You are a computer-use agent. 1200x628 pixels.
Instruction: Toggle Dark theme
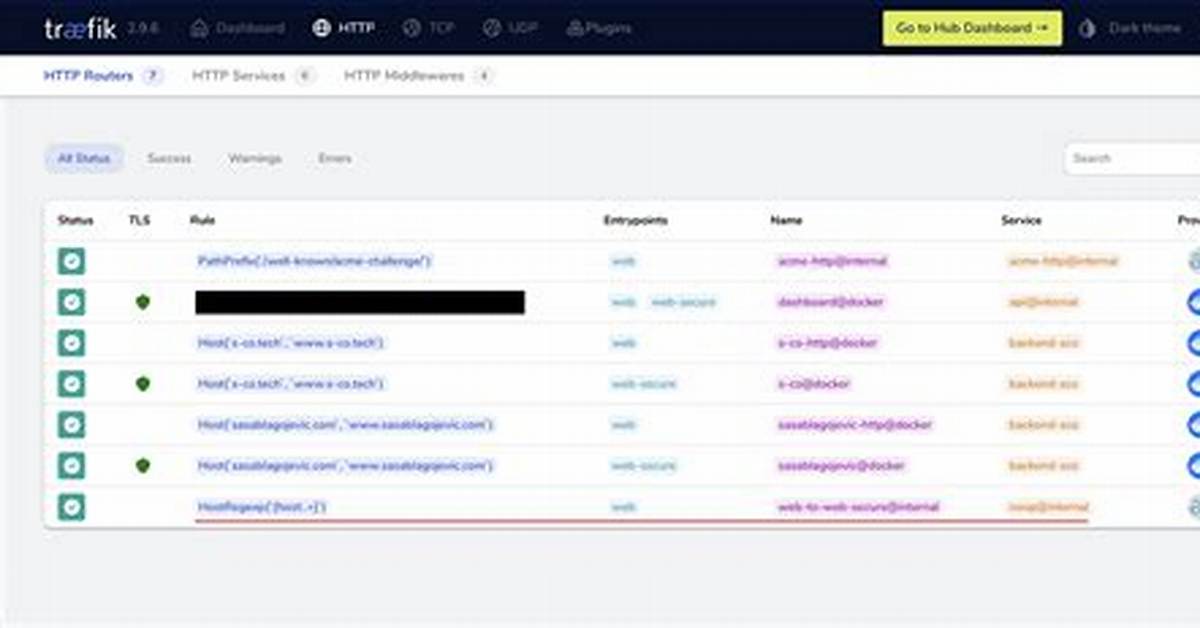click(1130, 28)
